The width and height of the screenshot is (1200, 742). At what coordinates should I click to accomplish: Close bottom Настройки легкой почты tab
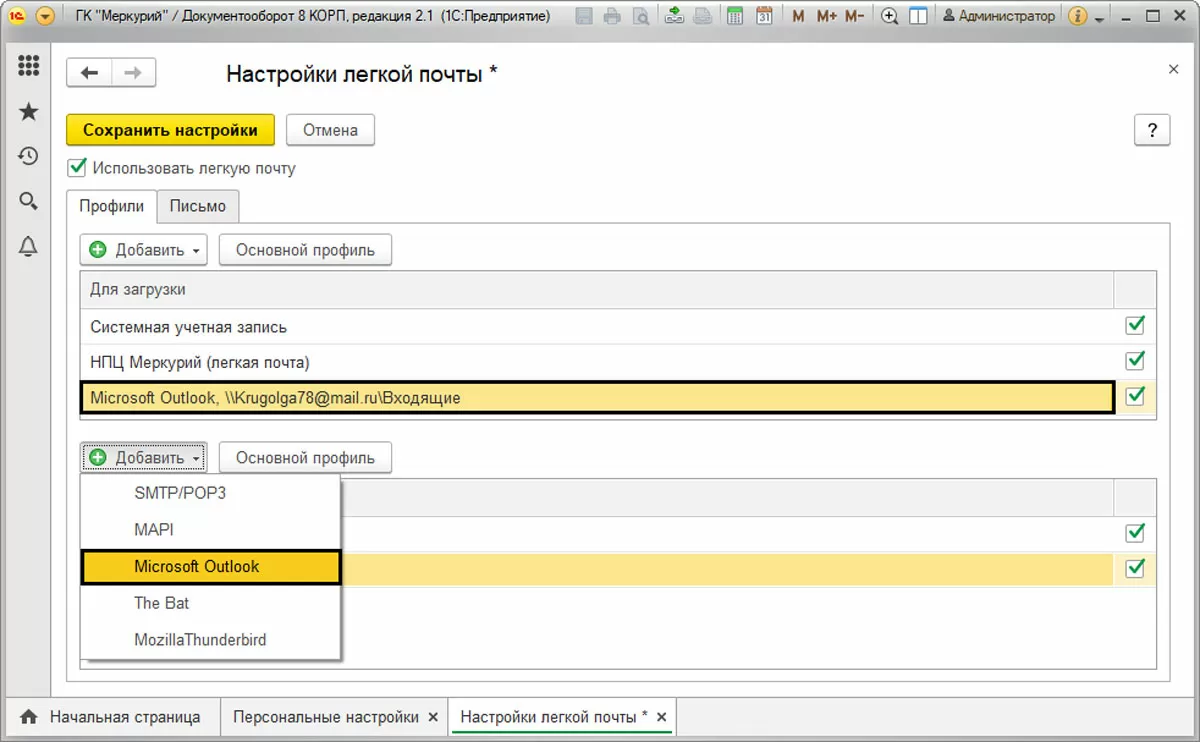[662, 717]
